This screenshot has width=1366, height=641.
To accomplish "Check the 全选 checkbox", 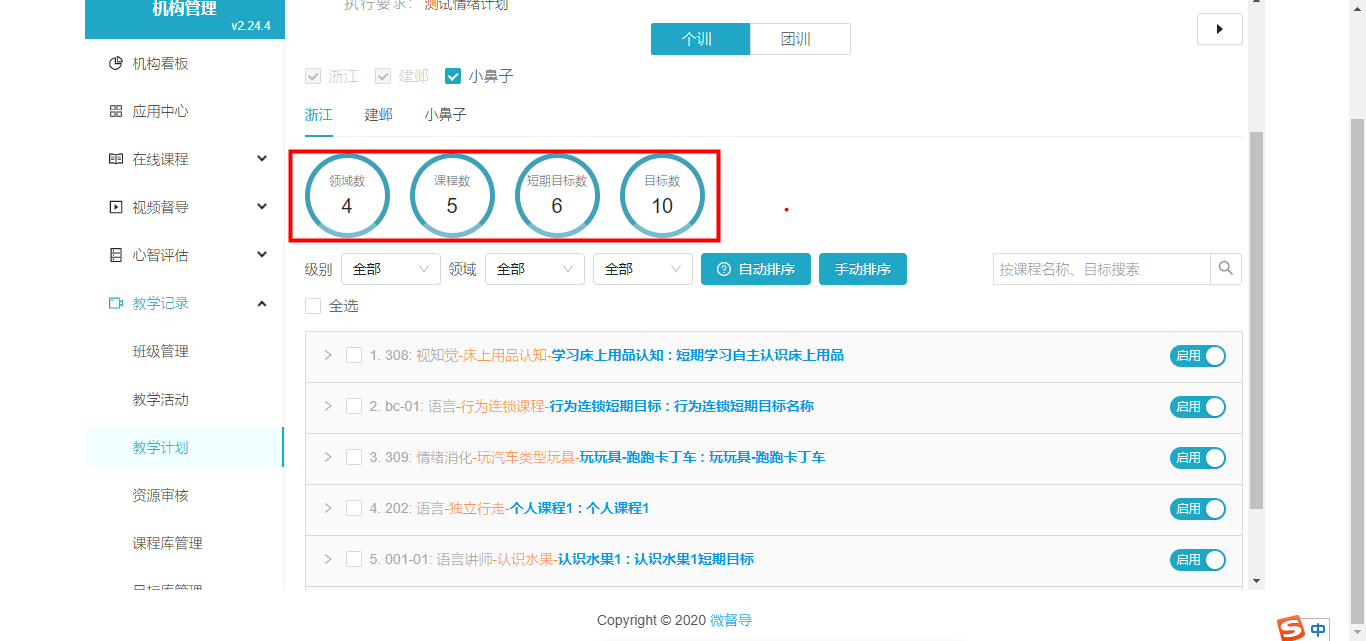I will 313,306.
